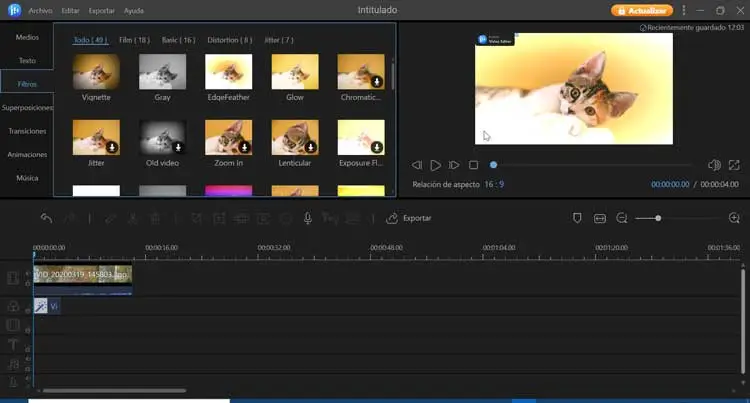The image size is (750, 403).
Task: Click the pencil Edit icon in toolbar
Action: [x=110, y=218]
